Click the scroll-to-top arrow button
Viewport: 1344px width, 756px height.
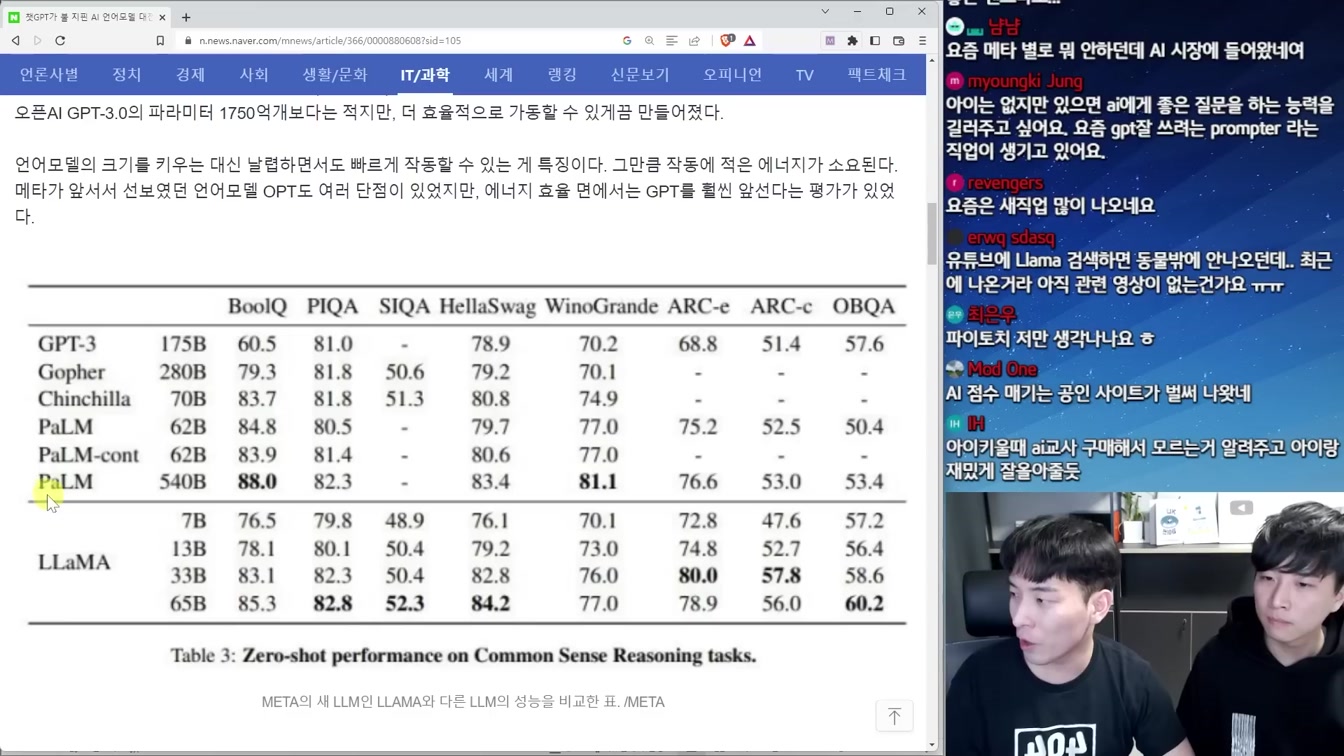[x=894, y=716]
